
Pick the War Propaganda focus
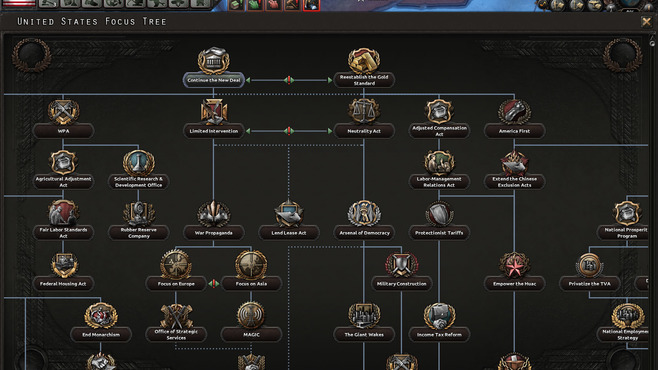point(214,220)
